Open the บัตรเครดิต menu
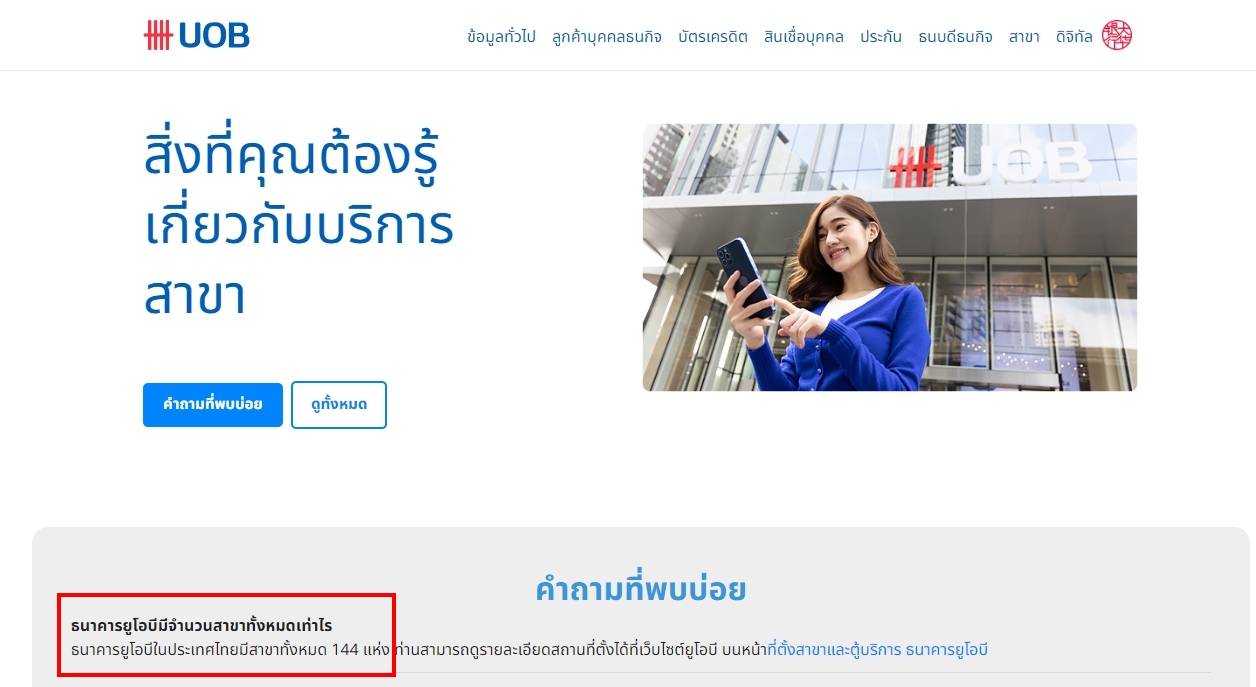This screenshot has height=687, width=1256. [713, 37]
